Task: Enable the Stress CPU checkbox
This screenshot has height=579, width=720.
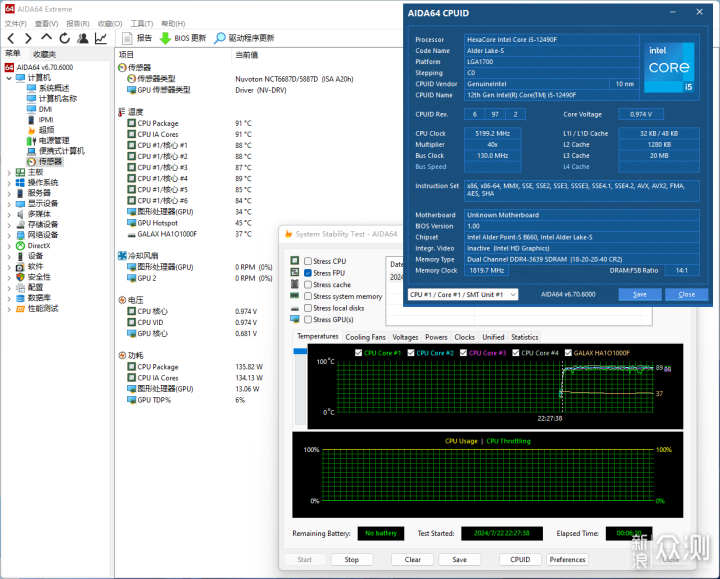Action: coord(308,261)
